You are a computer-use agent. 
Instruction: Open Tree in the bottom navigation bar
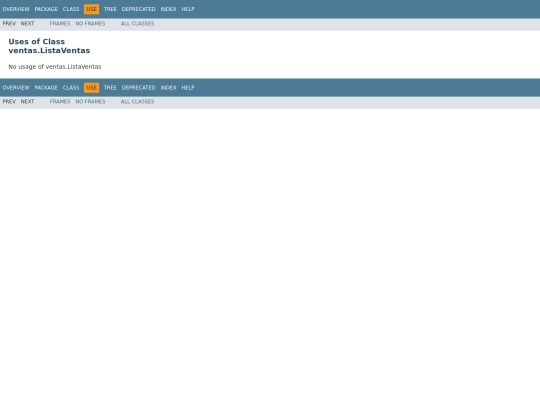(x=110, y=88)
